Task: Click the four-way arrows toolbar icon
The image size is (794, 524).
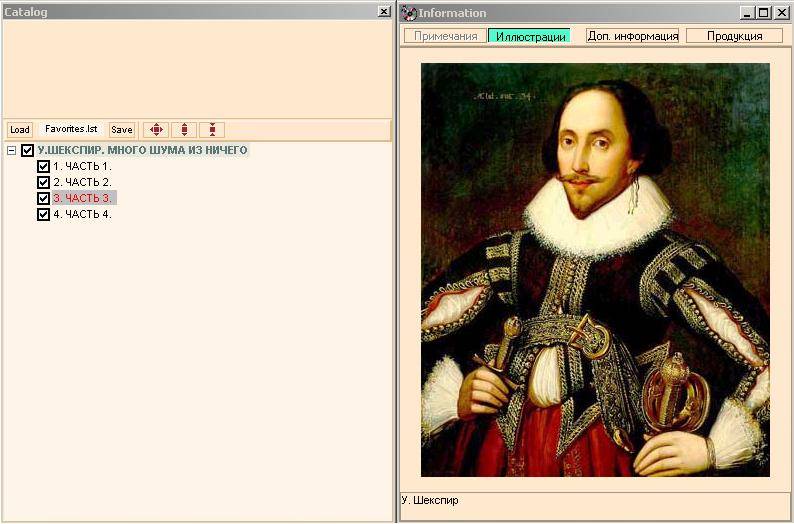Action: pyautogui.click(x=156, y=130)
